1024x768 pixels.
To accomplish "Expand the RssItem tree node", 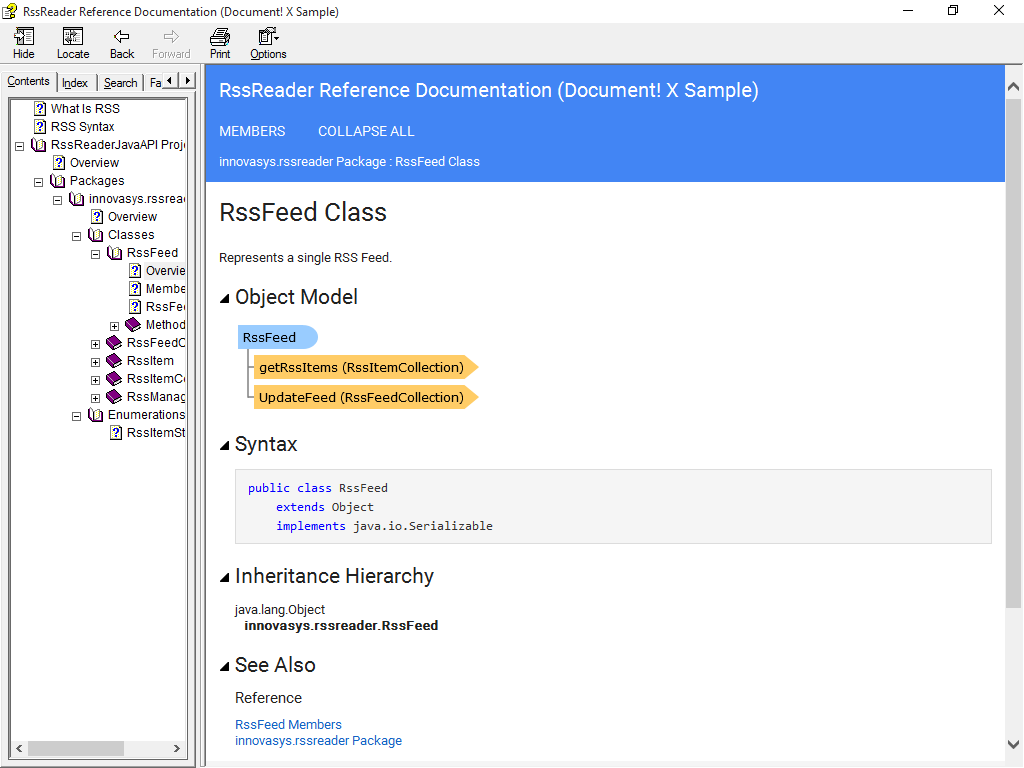I will point(95,362).
